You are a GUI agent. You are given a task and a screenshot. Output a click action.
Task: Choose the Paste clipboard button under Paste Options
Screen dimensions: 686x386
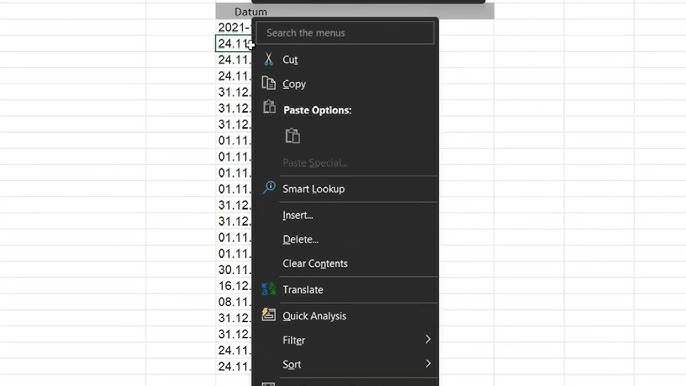(293, 136)
